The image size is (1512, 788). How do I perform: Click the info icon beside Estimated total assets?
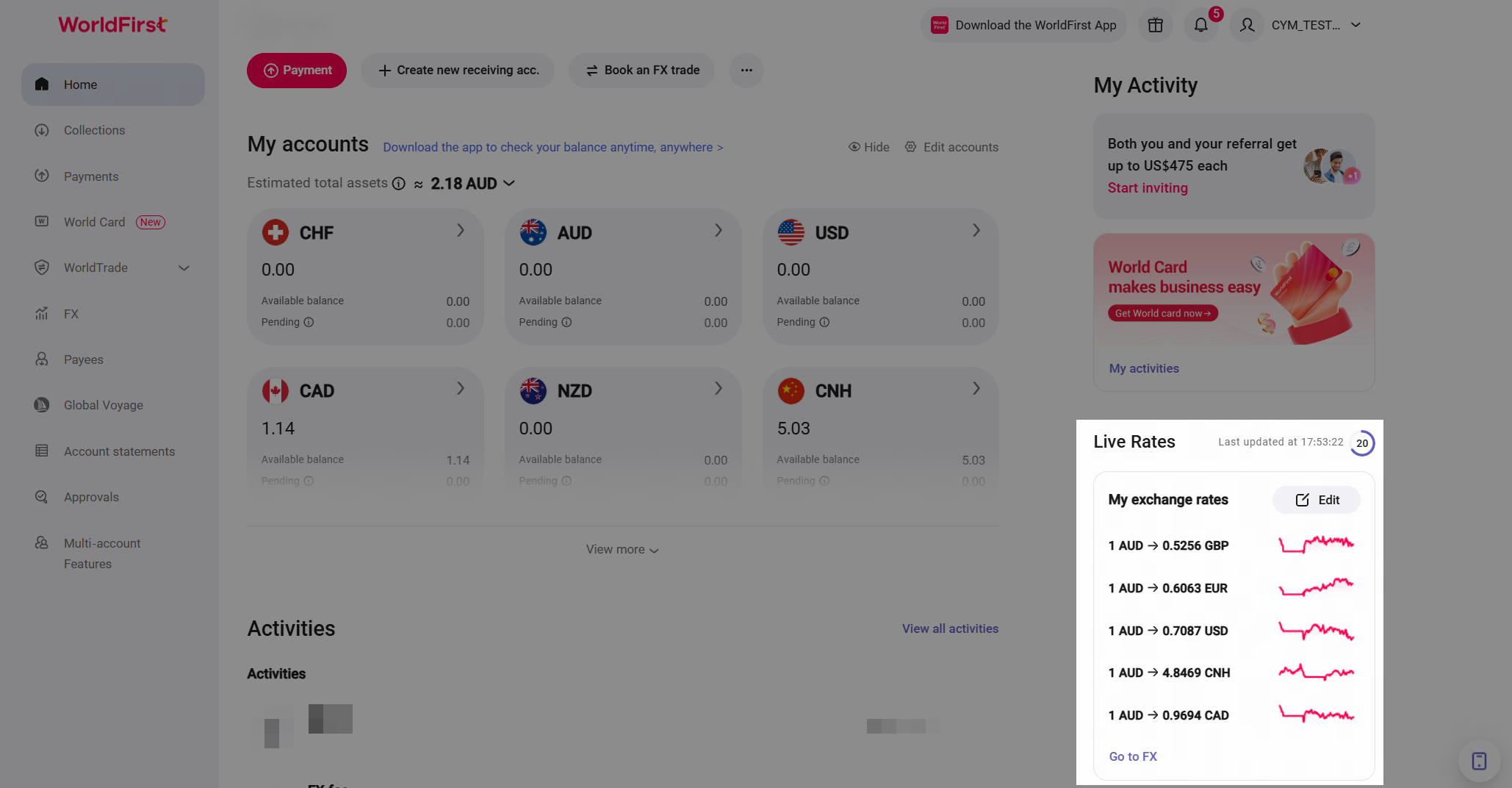pyautogui.click(x=398, y=184)
